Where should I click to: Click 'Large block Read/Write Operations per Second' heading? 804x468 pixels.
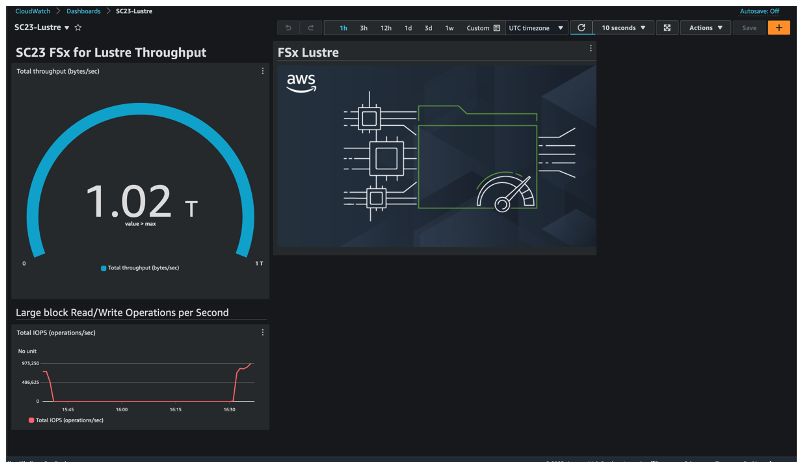tap(122, 313)
